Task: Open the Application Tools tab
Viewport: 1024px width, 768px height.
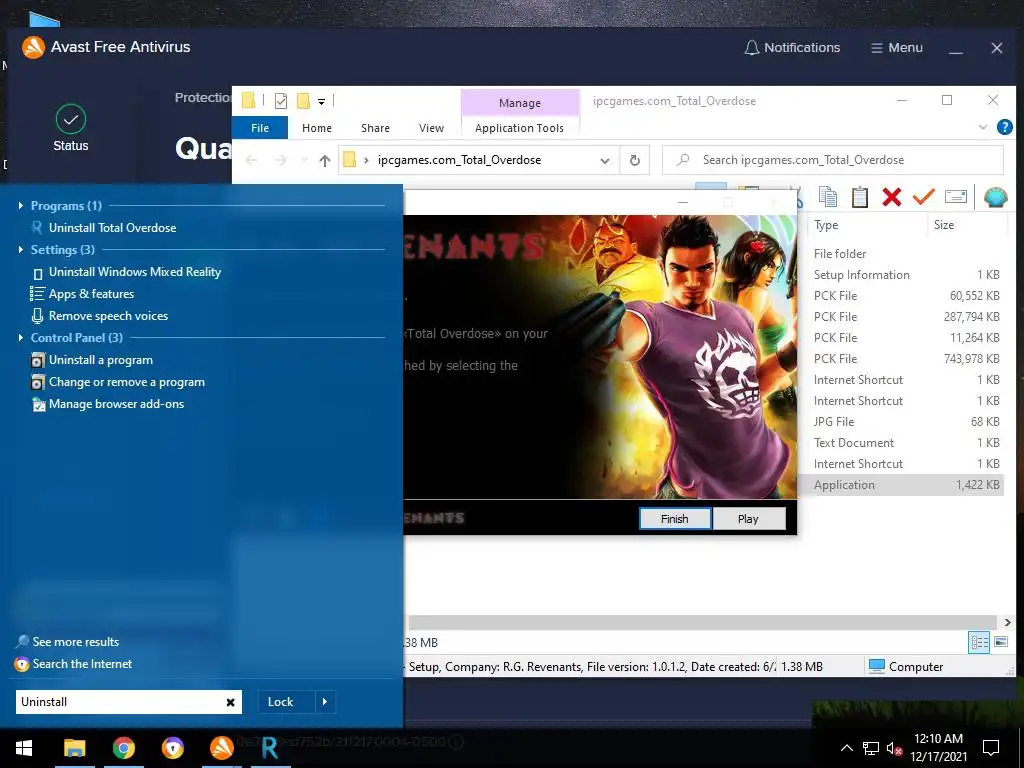Action: (x=519, y=128)
